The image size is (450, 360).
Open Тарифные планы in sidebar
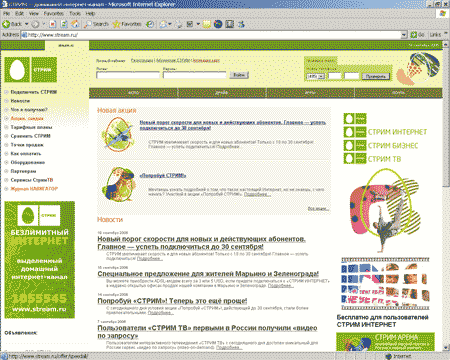(x=31, y=127)
